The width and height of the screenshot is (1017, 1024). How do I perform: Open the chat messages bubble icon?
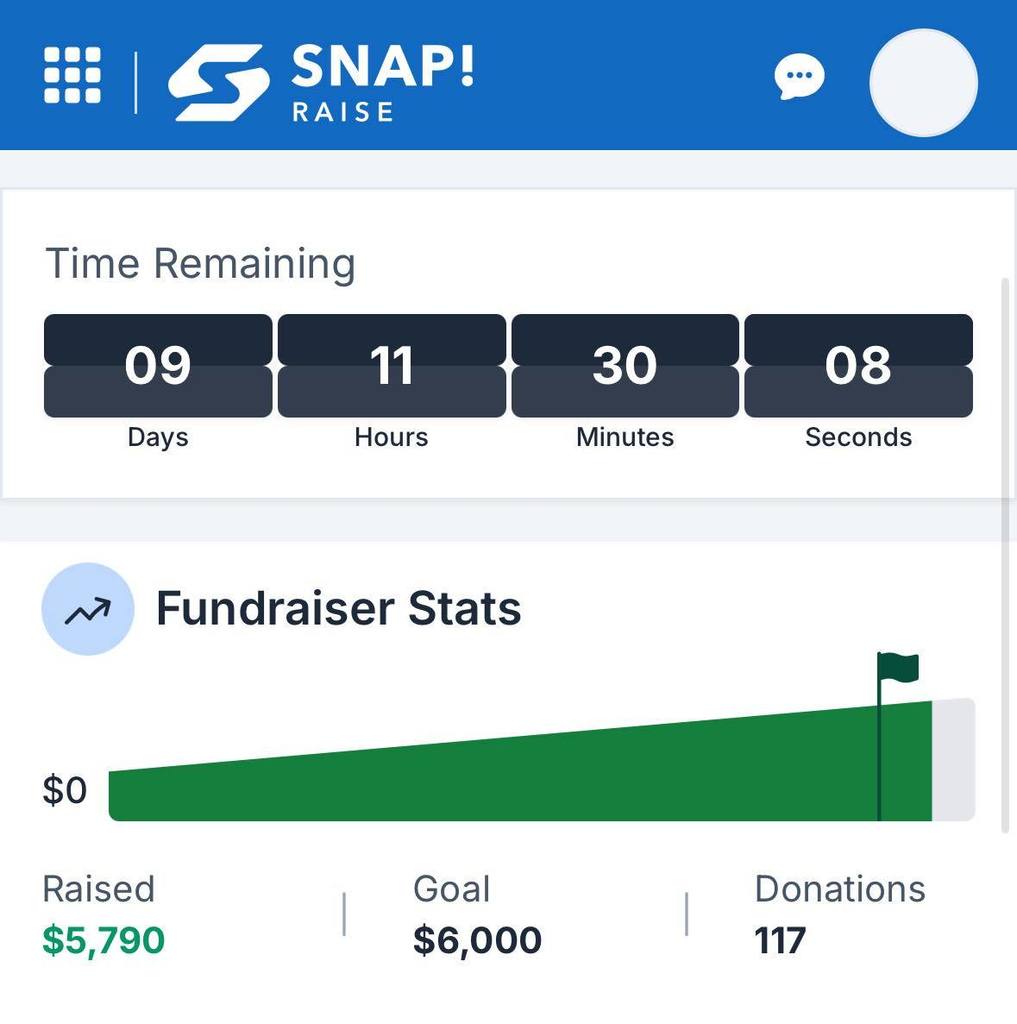click(799, 76)
